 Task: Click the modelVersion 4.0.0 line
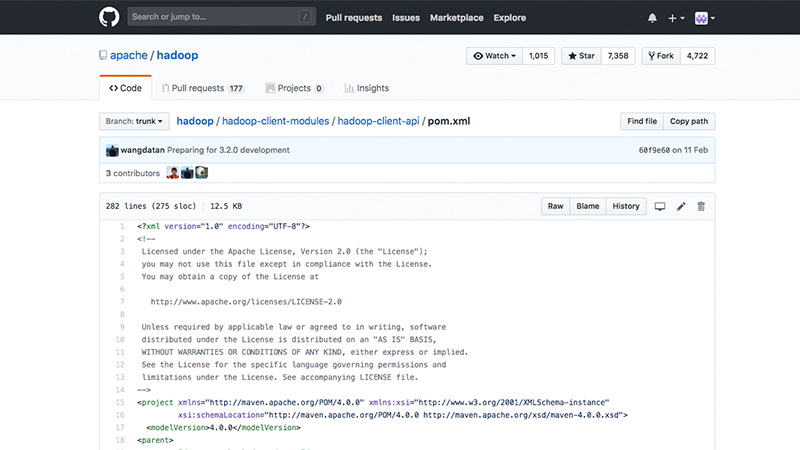pos(223,428)
